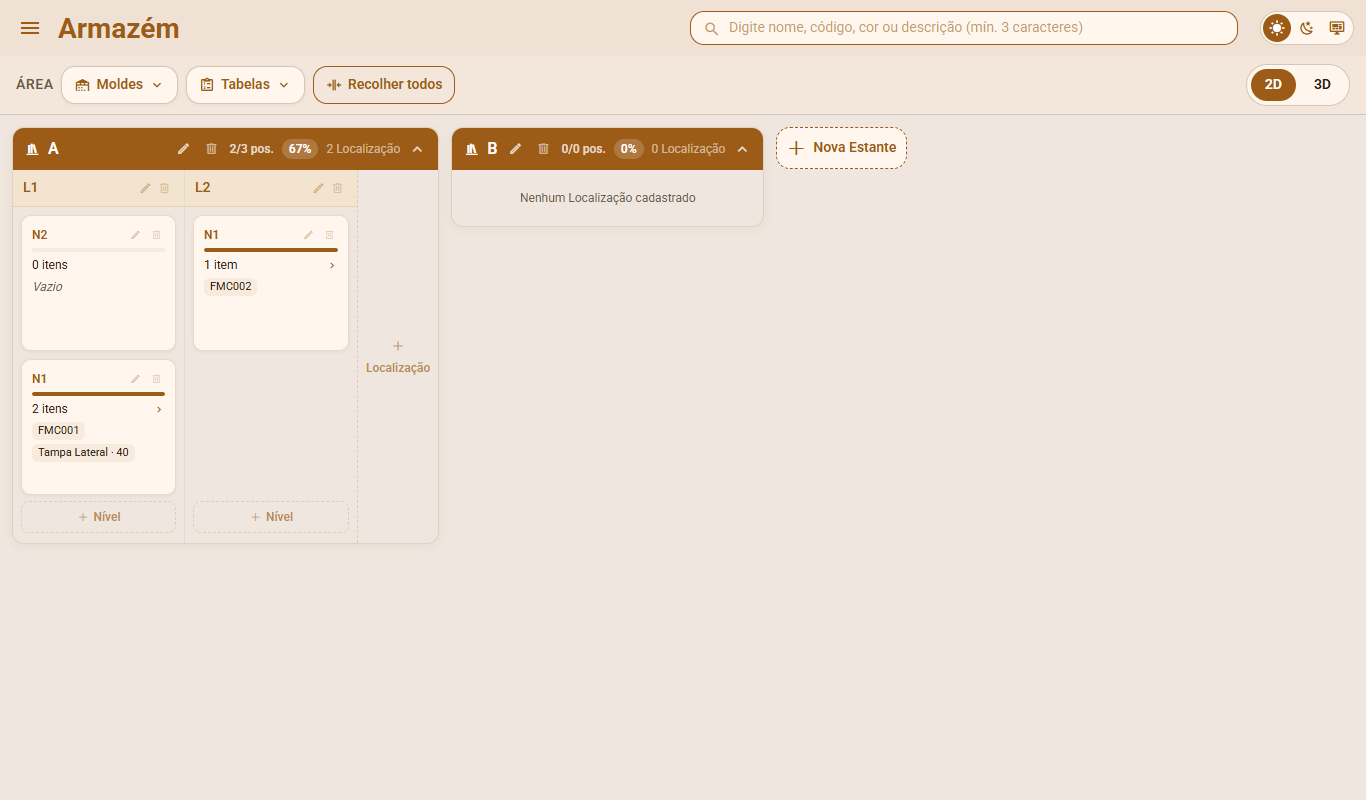Image resolution: width=1366 pixels, height=800 pixels.
Task: Add a new Nível under L1
Action: pyautogui.click(x=99, y=517)
